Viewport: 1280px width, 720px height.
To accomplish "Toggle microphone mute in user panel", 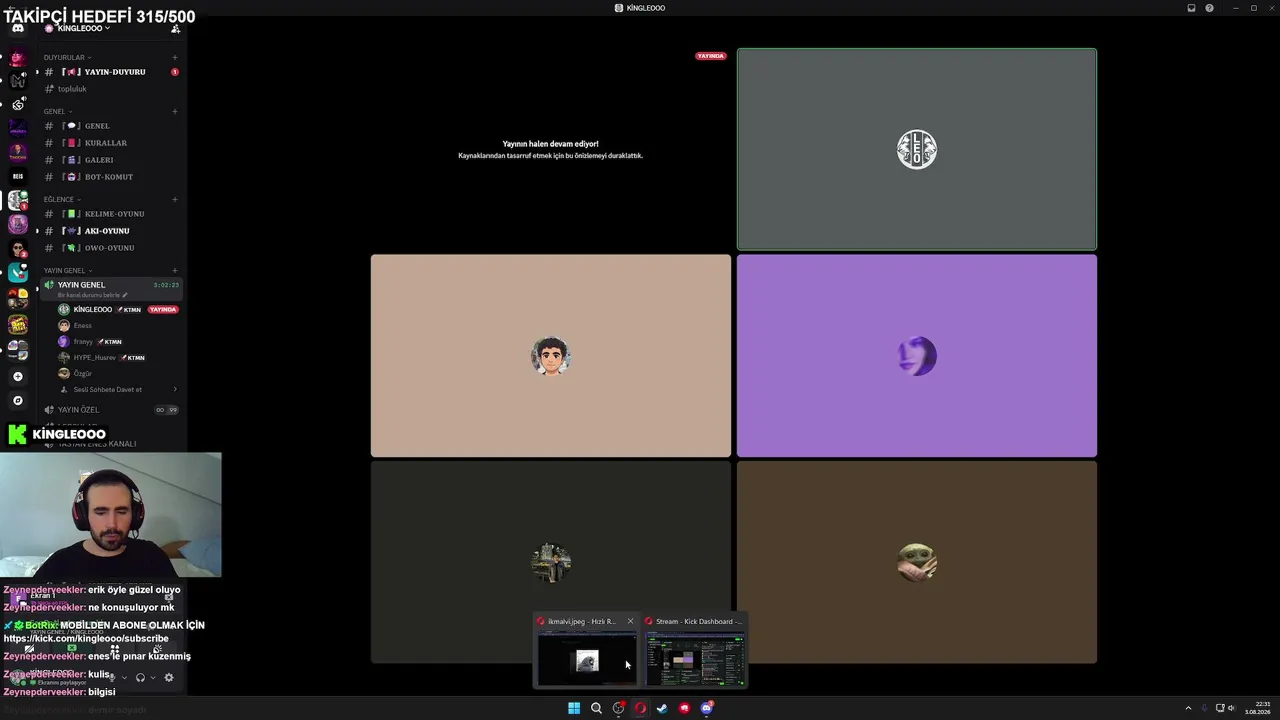I will coord(111,678).
